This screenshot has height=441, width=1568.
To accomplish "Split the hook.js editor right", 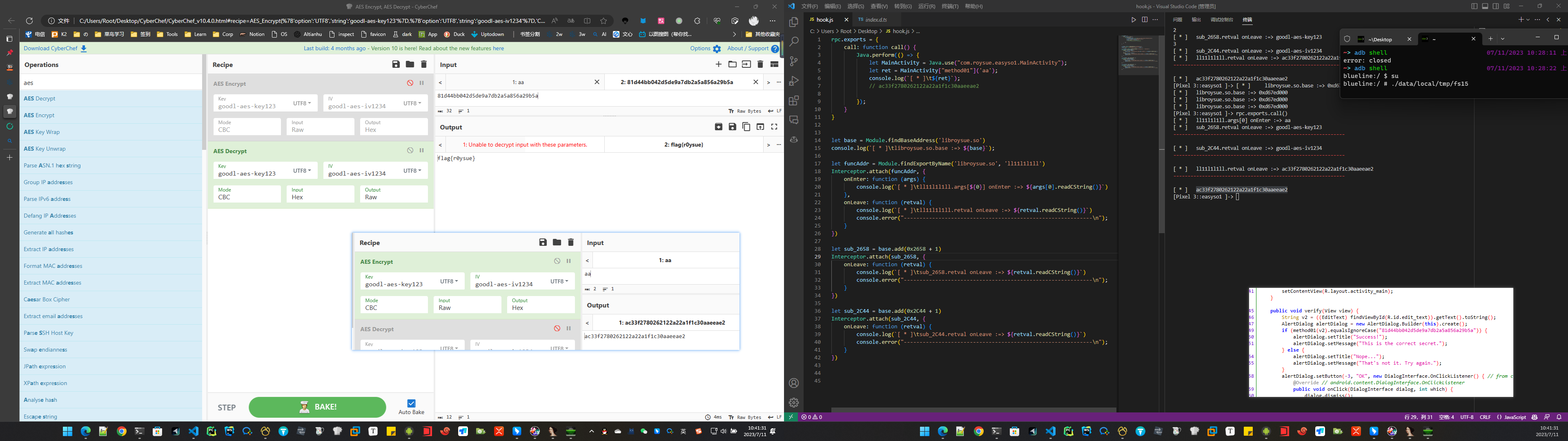I will click(x=1144, y=20).
